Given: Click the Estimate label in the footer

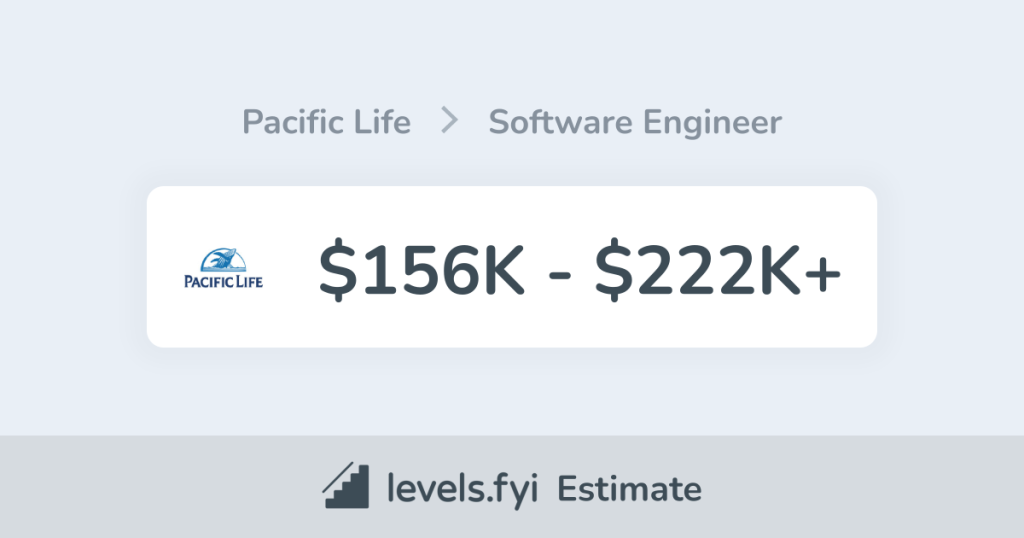Looking at the screenshot, I should [629, 489].
